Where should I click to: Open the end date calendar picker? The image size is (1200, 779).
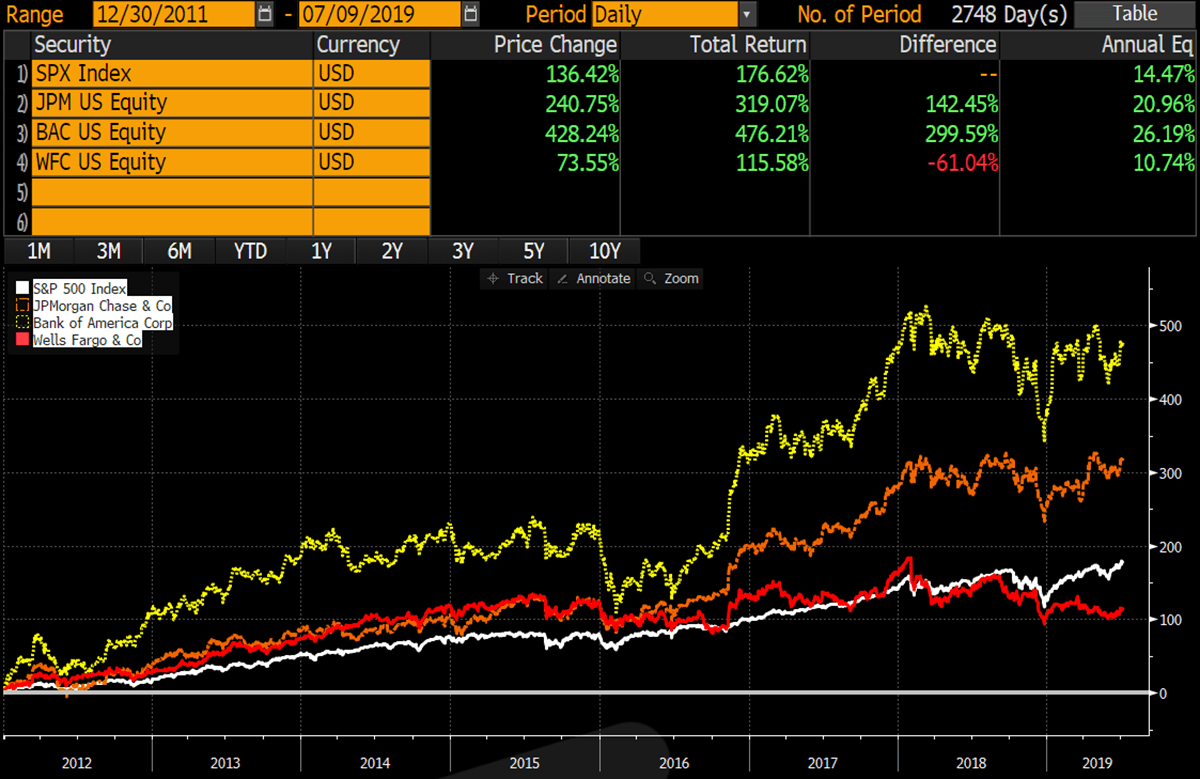pyautogui.click(x=470, y=14)
